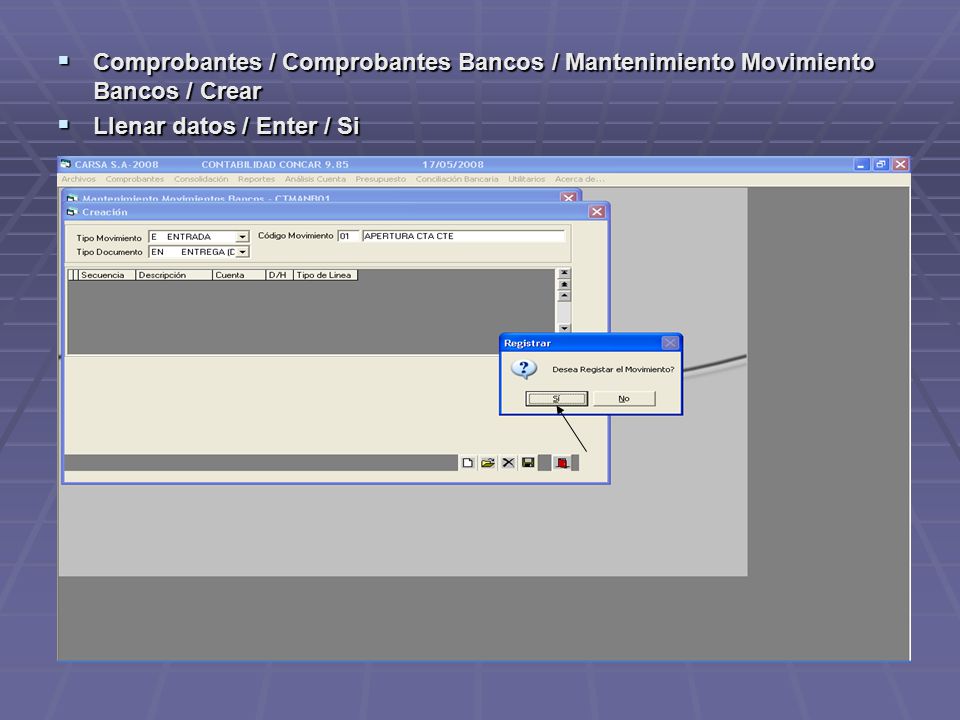Click the question mark icon in Registrar dialog

click(x=524, y=369)
